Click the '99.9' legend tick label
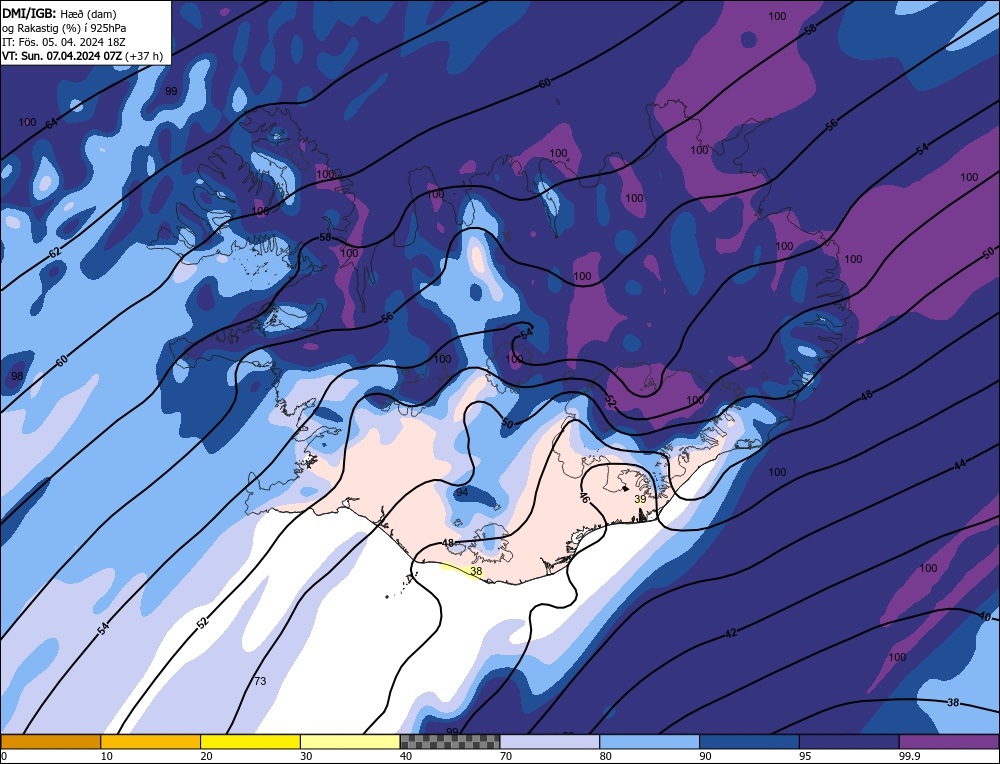This screenshot has width=1000, height=764. pos(909,756)
